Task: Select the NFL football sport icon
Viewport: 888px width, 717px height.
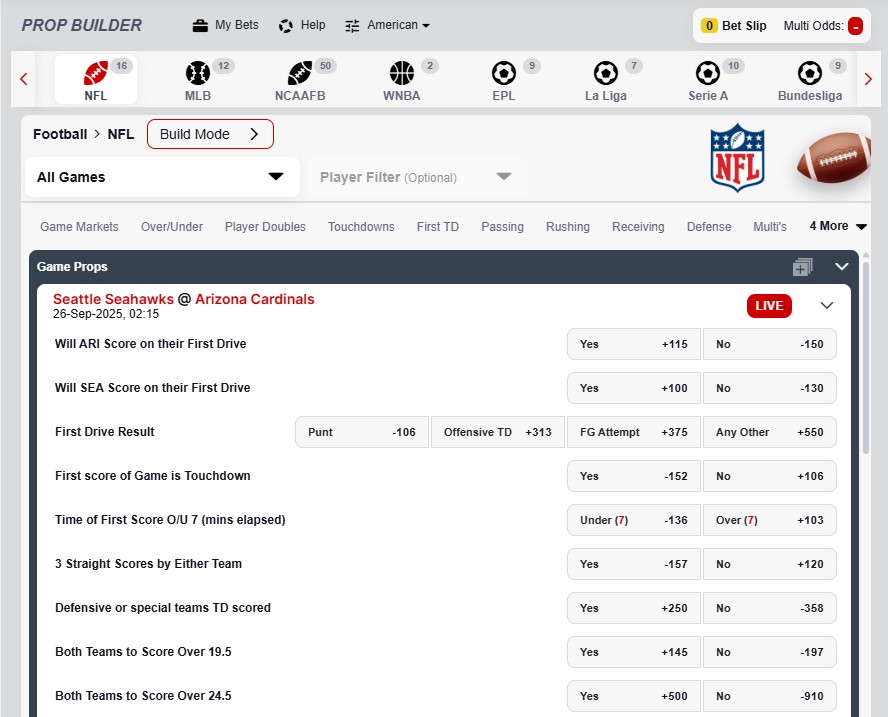Action: point(96,73)
